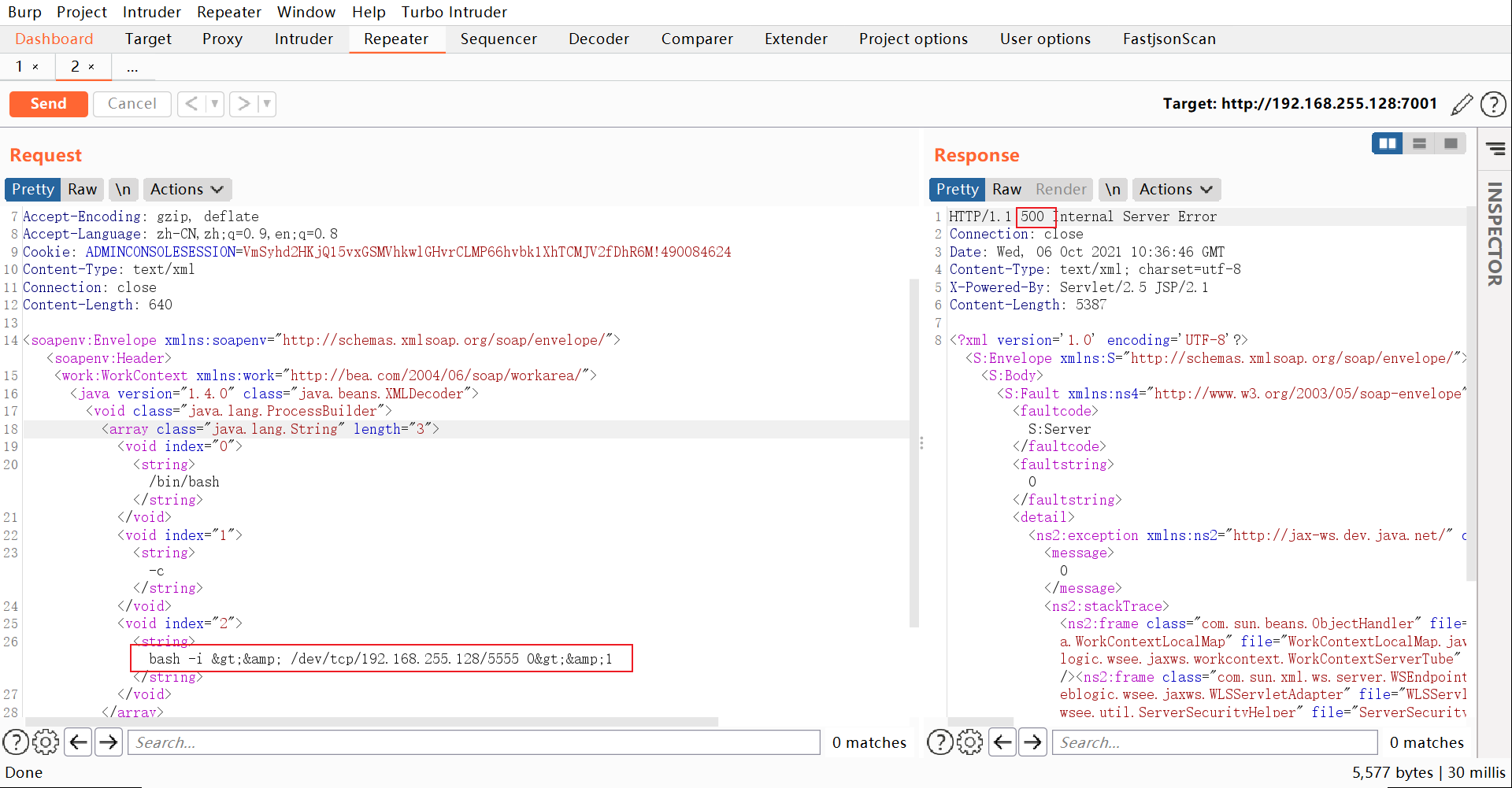Open the Turbo Intruder menu
Screen dimensions: 1512x788
click(x=454, y=12)
